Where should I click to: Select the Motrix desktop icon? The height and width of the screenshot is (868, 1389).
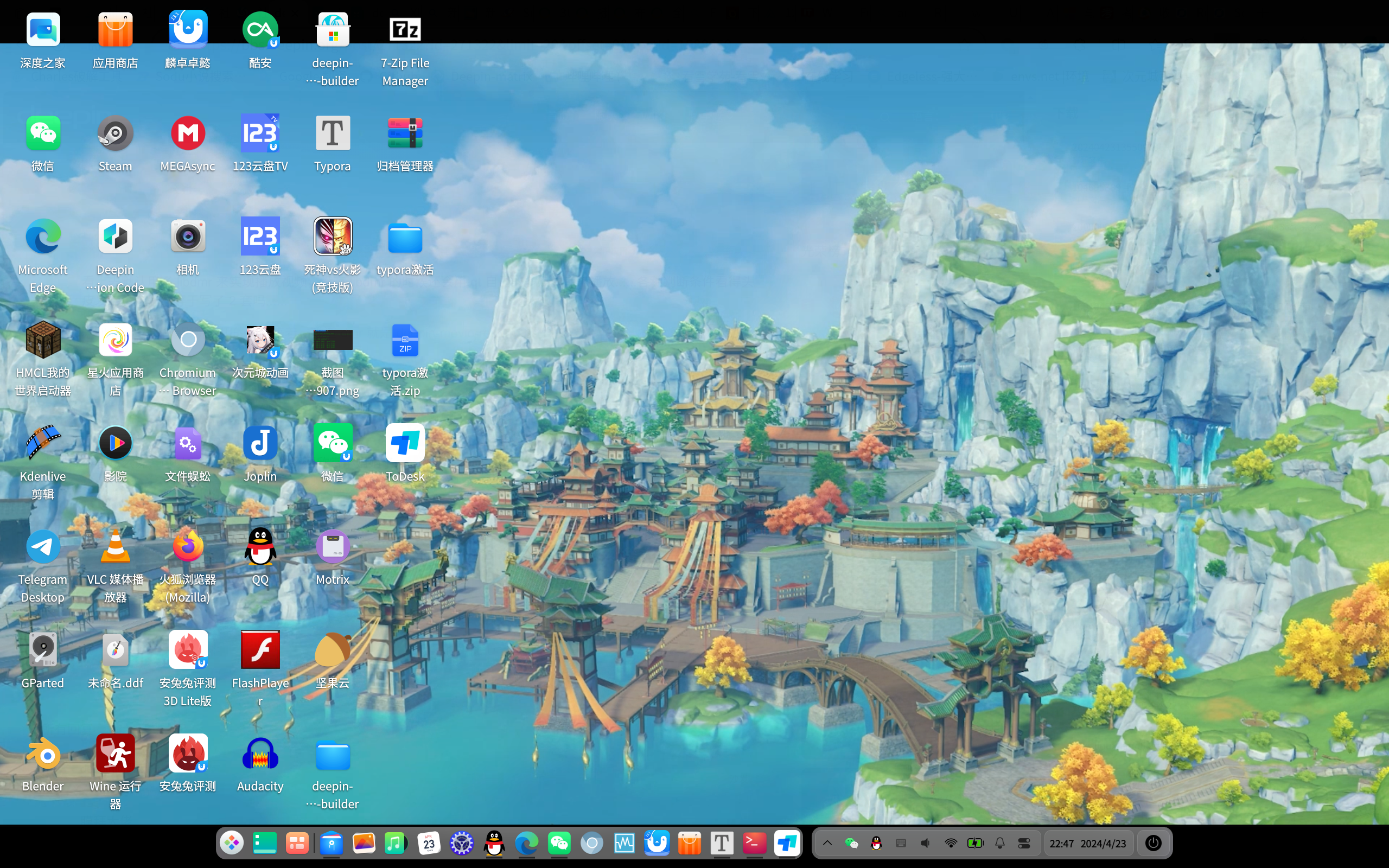point(332,546)
